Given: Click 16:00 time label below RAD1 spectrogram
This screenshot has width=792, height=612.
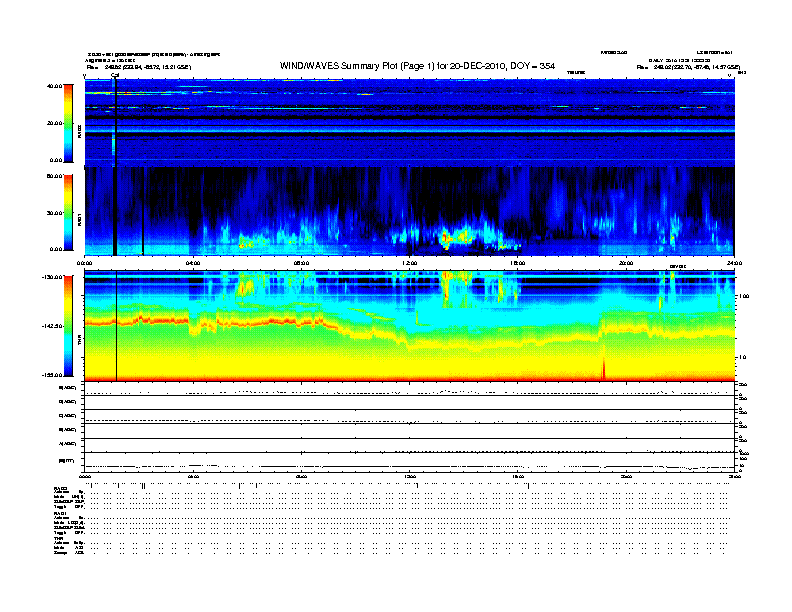Looking at the screenshot, I should [x=518, y=263].
